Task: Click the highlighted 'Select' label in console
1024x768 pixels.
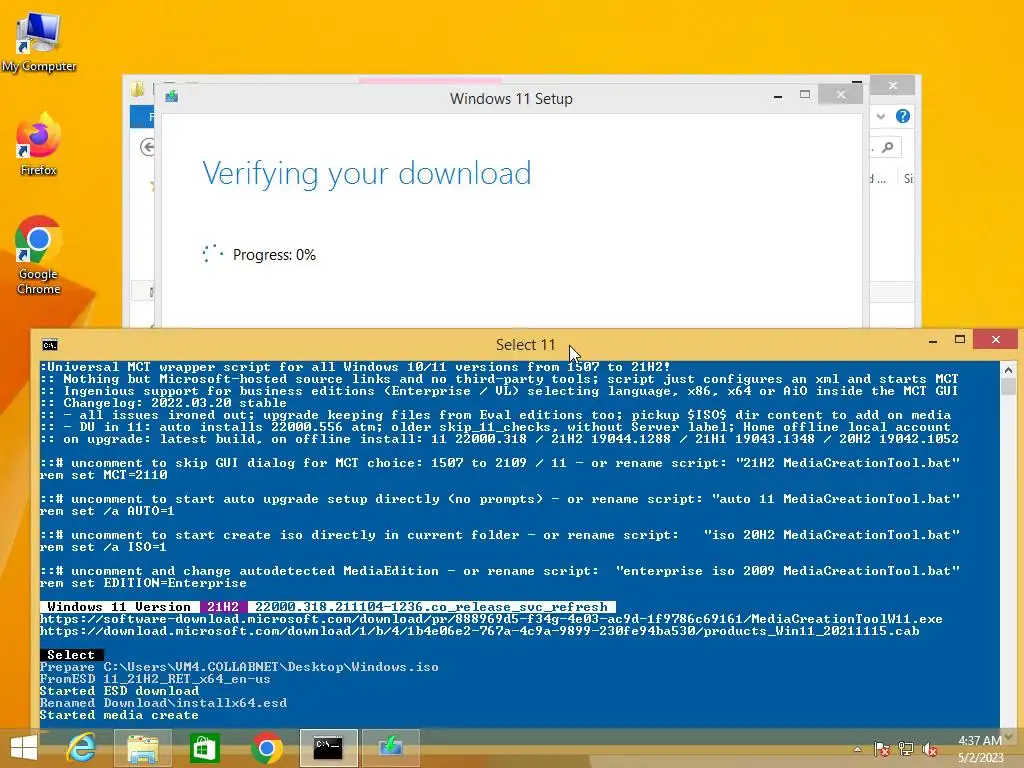Action: (x=71, y=654)
